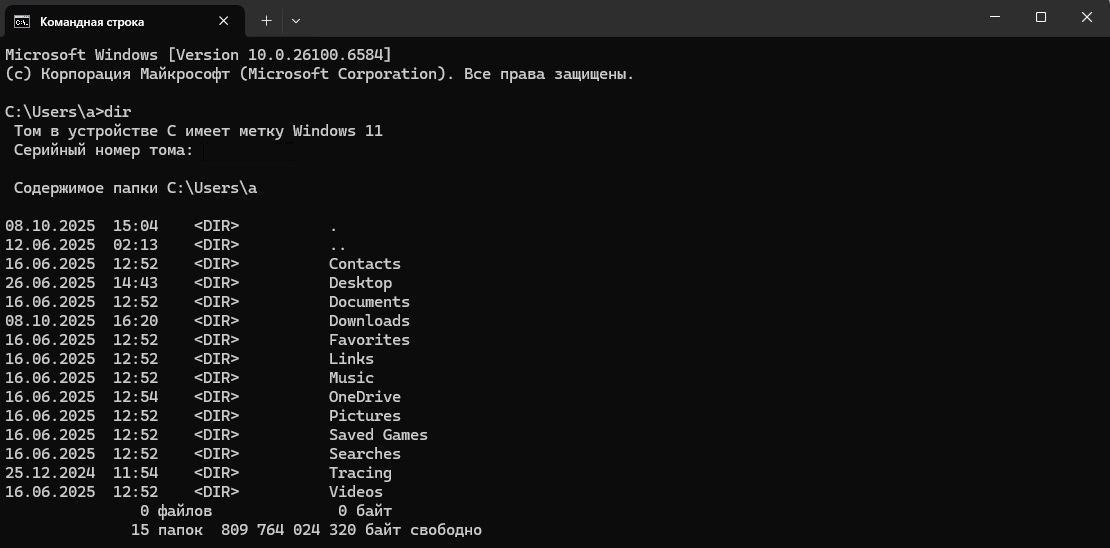Image resolution: width=1110 pixels, height=548 pixels.
Task: Click the Tracing folder name
Action: tap(360, 473)
